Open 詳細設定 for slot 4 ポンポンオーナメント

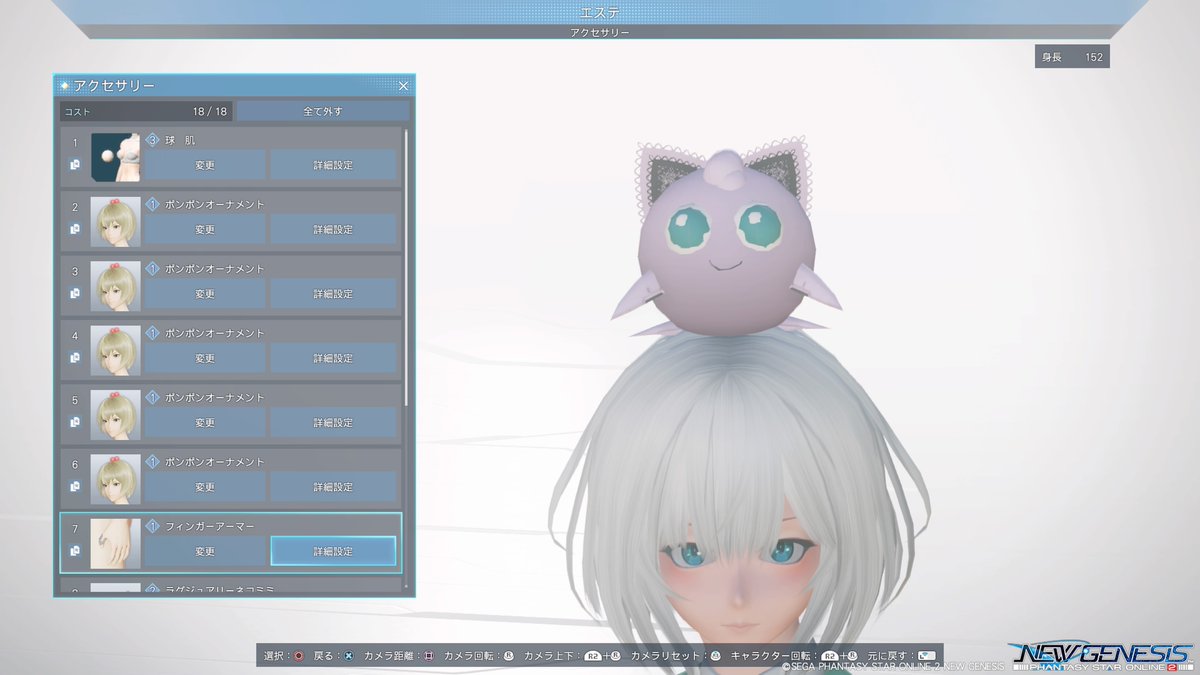tap(333, 358)
